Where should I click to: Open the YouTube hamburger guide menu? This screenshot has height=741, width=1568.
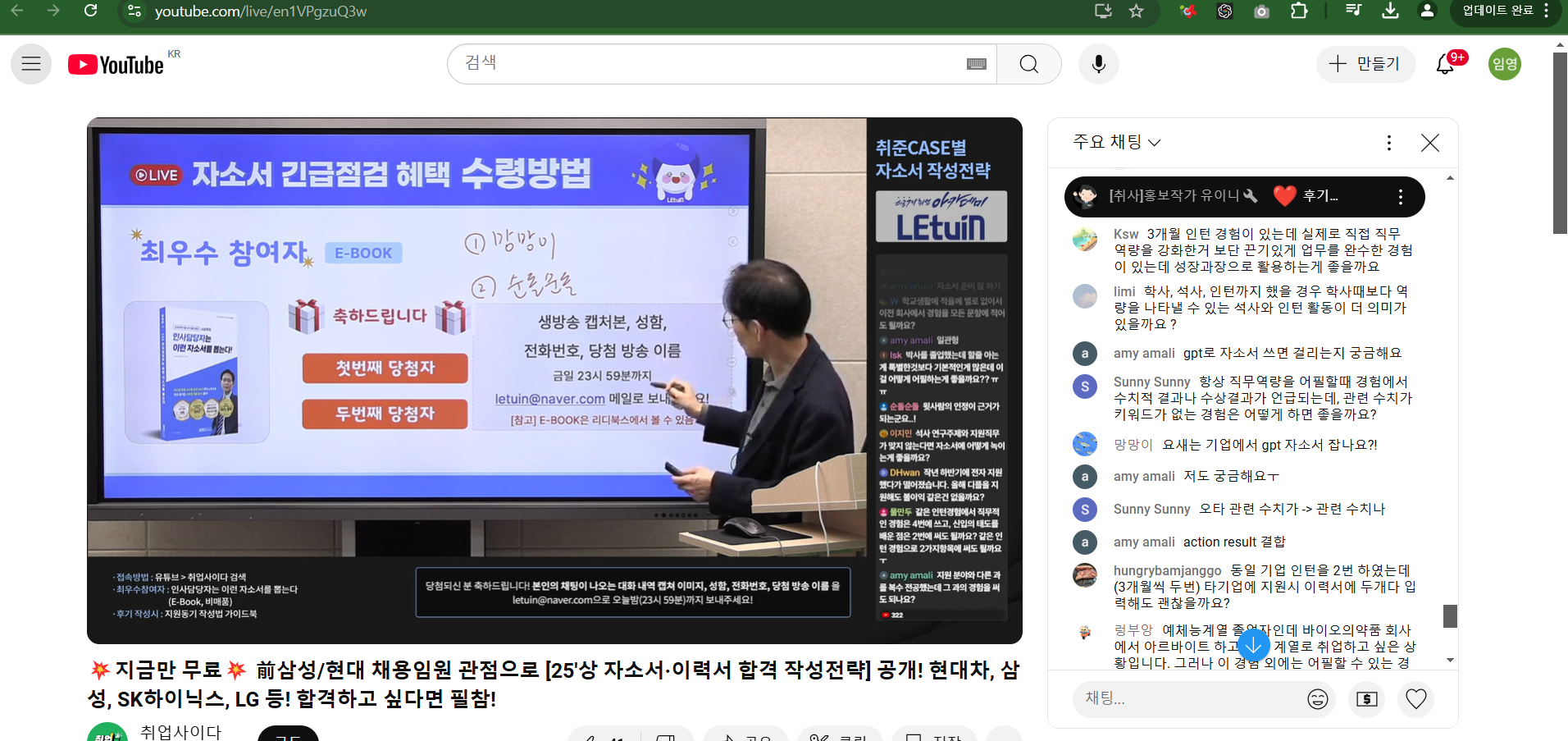[31, 64]
